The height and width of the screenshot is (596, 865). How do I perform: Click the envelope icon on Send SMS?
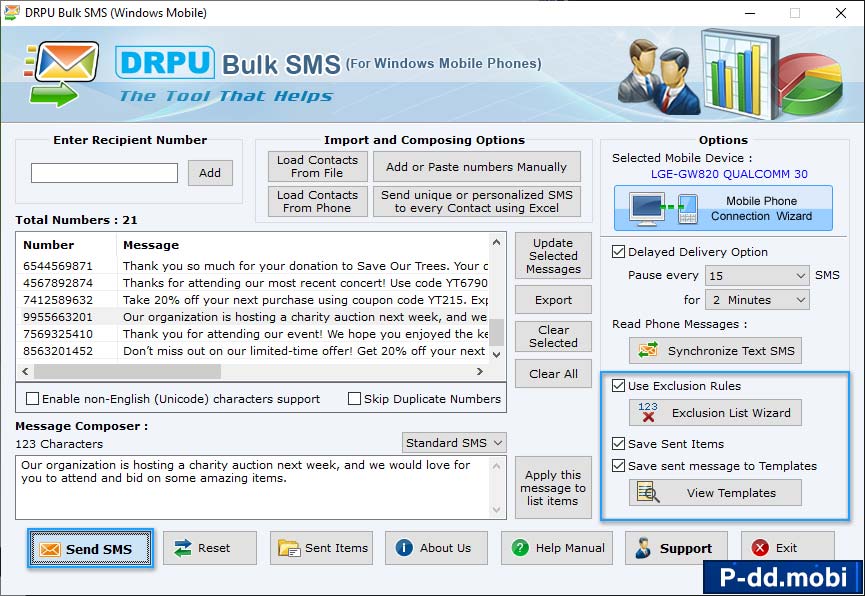50,549
